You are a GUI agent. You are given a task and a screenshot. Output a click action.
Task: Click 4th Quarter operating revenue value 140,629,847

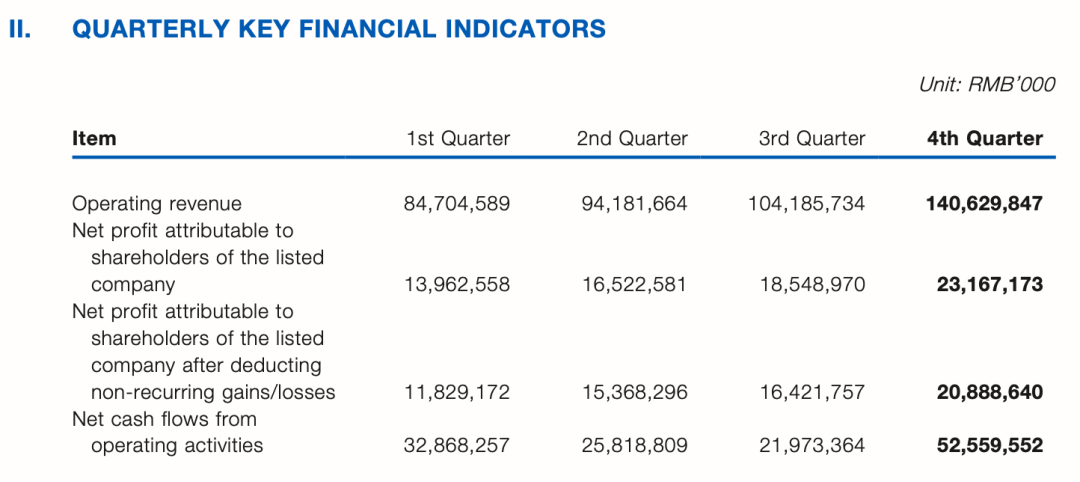click(984, 204)
